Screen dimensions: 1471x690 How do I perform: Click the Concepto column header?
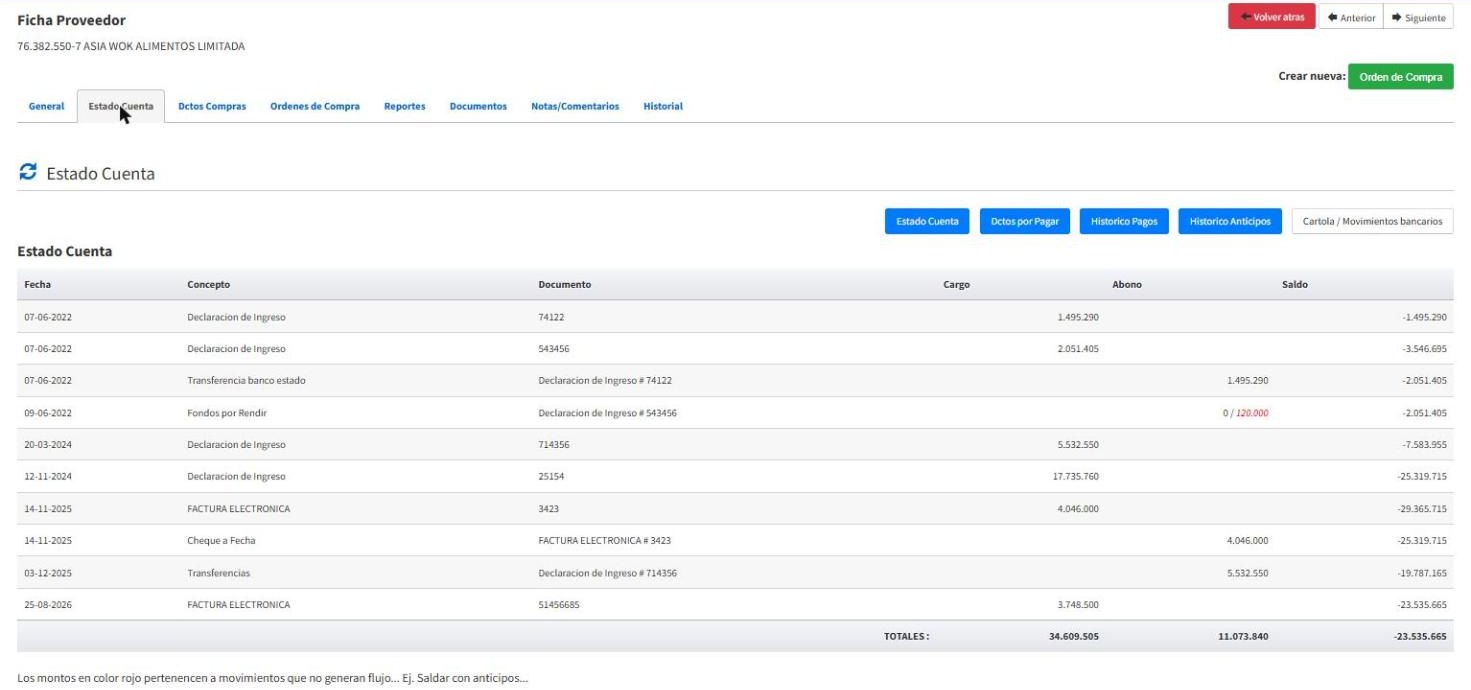[x=208, y=285]
